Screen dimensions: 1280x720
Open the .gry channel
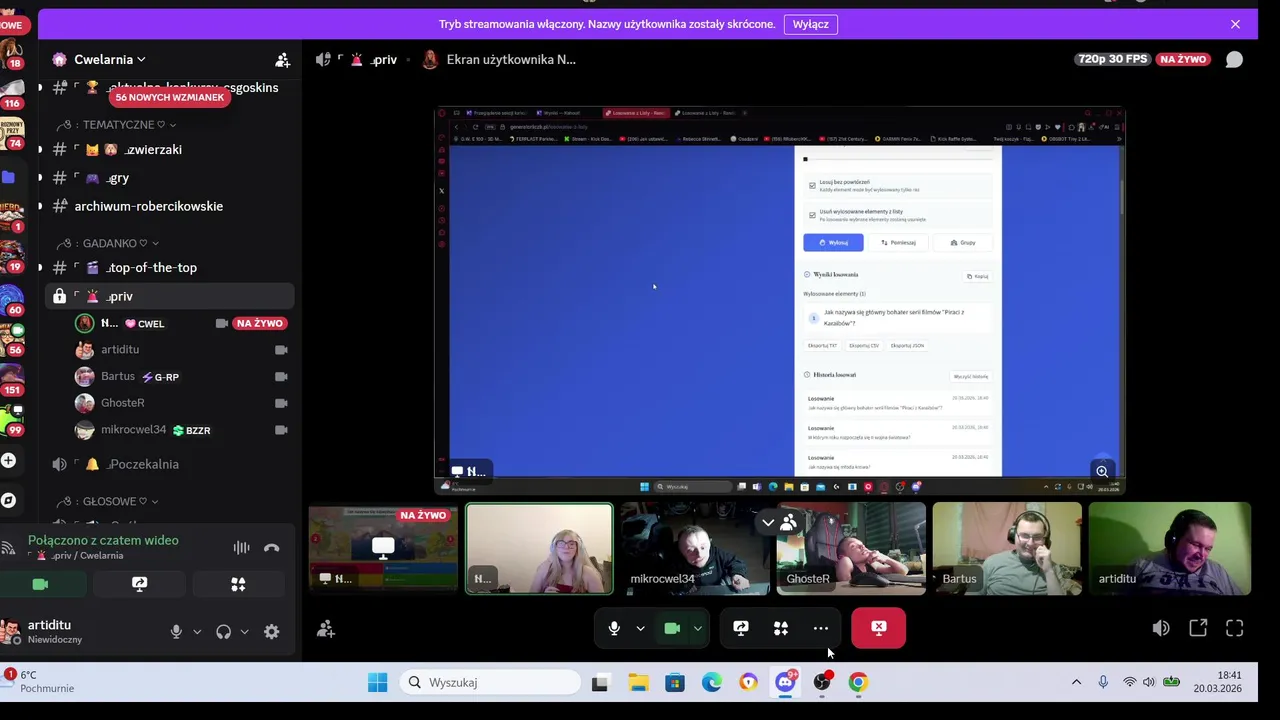click(x=170, y=178)
